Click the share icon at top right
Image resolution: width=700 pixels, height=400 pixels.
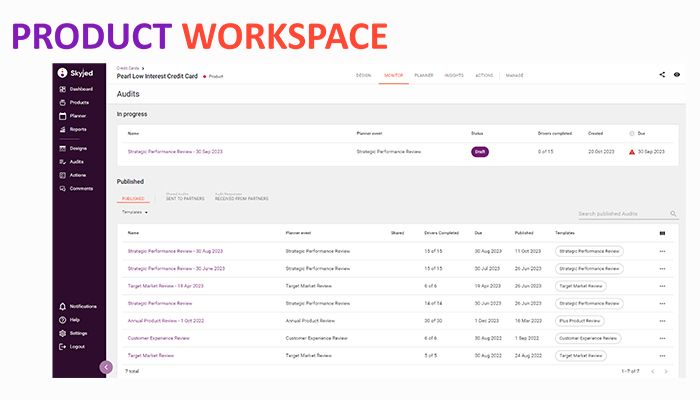click(662, 74)
